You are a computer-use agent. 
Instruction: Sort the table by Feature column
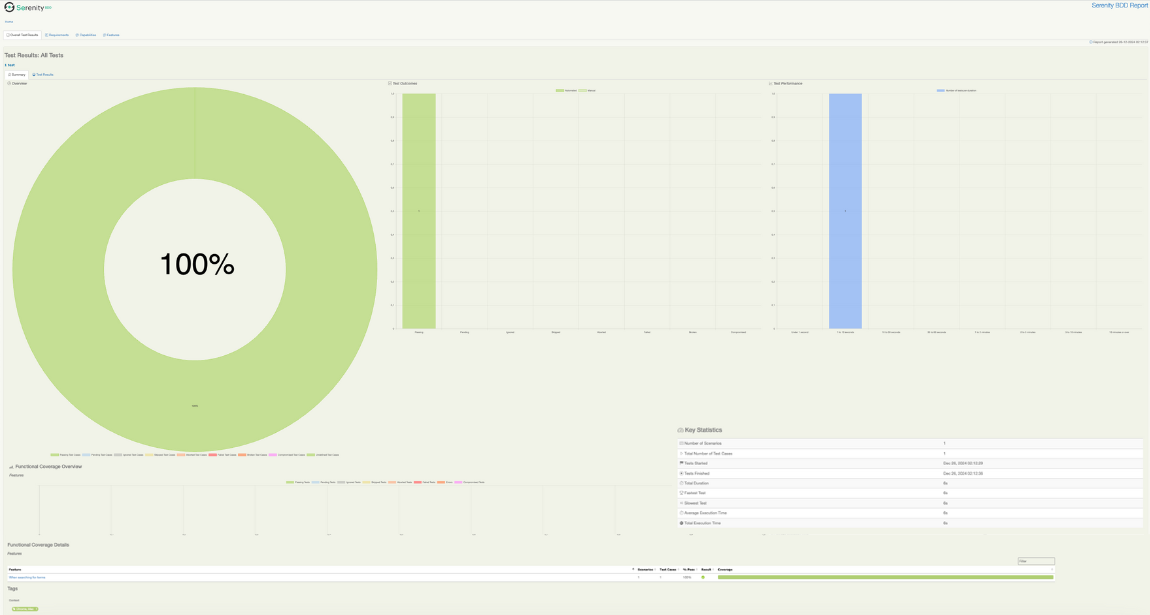click(x=15, y=569)
